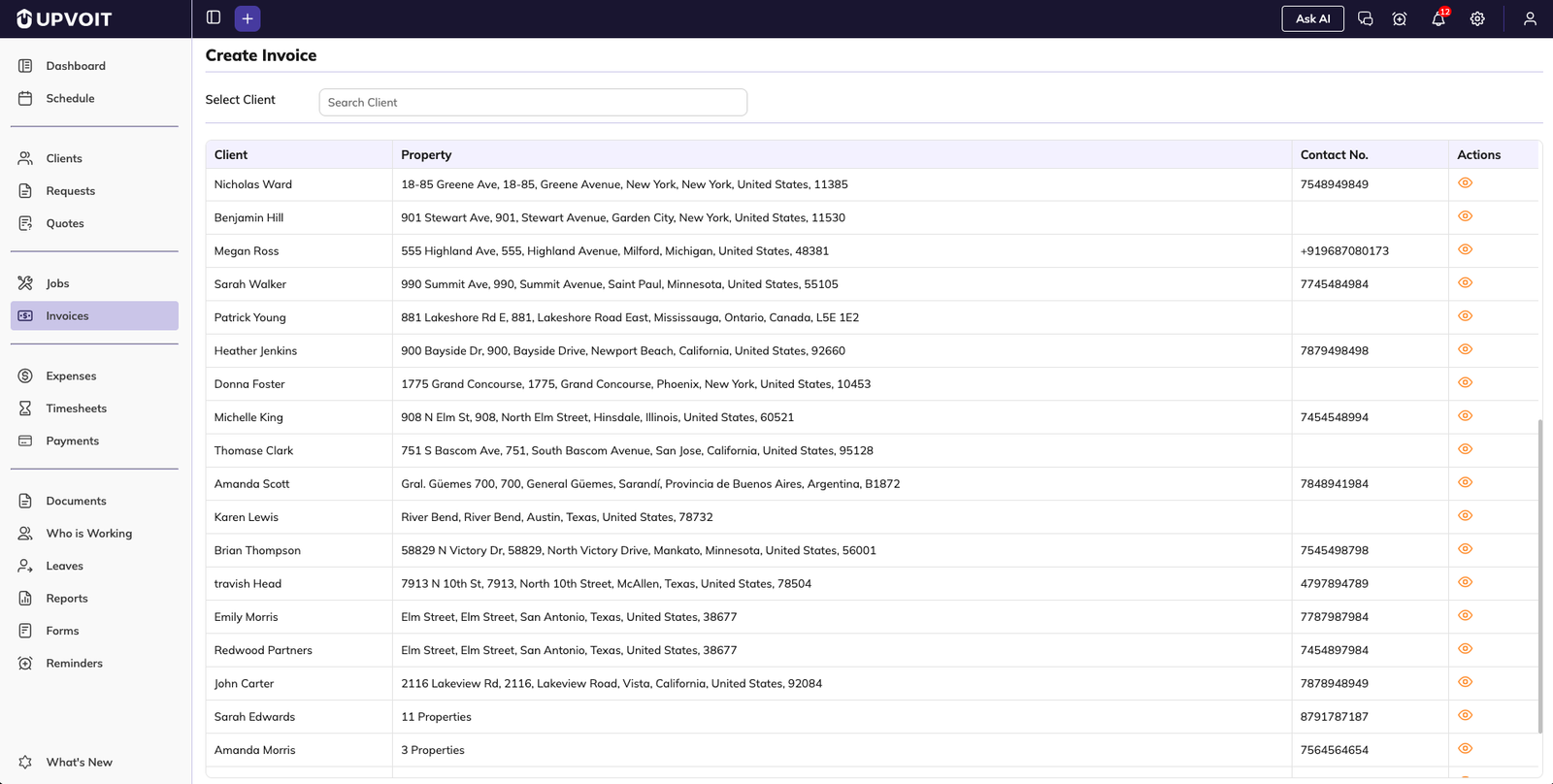1553x784 pixels.
Task: Click the Client column header
Action: coord(299,154)
